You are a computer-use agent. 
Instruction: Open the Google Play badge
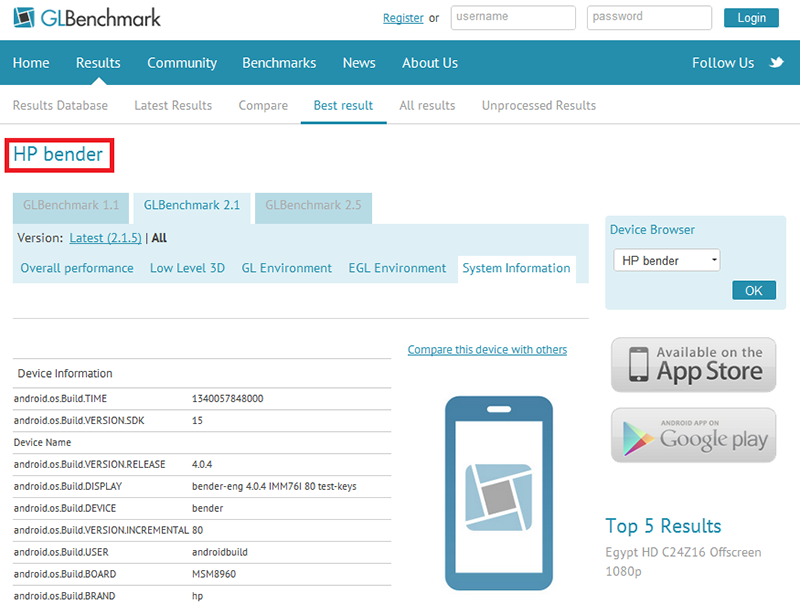pos(693,435)
